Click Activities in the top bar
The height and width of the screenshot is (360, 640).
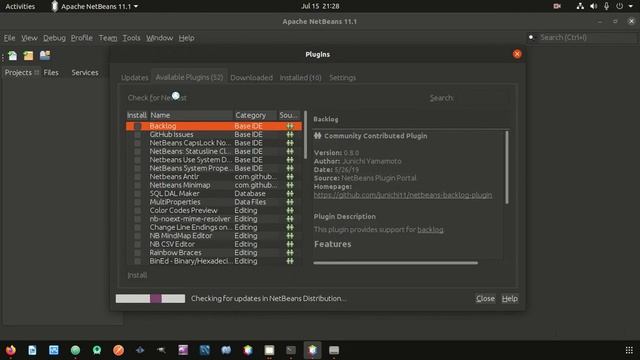pos(20,6)
